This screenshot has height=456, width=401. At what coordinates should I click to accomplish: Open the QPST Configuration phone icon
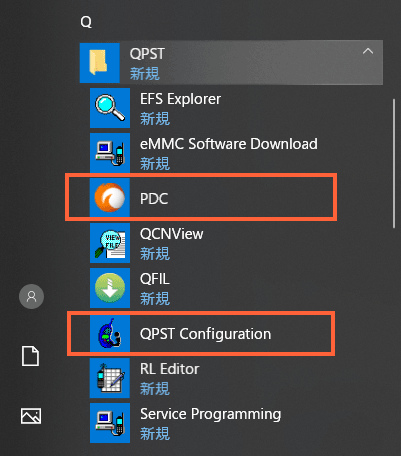click(110, 333)
